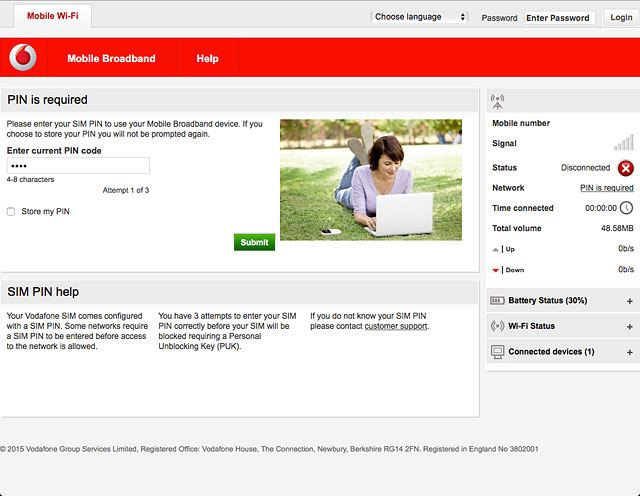Expand the Wi-Fi Status section
This screenshot has width=640, height=496.
pyautogui.click(x=629, y=326)
